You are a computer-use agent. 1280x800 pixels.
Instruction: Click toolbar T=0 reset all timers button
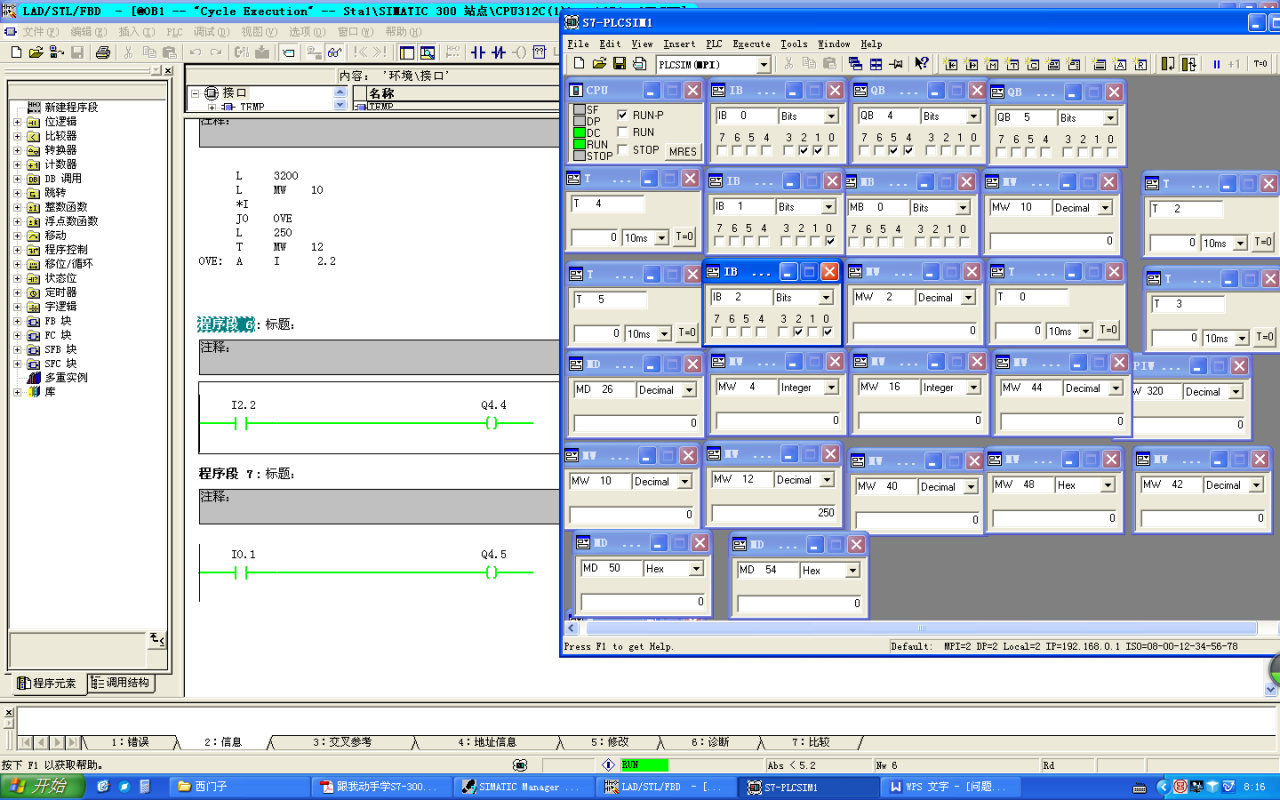pyautogui.click(x=1260, y=64)
